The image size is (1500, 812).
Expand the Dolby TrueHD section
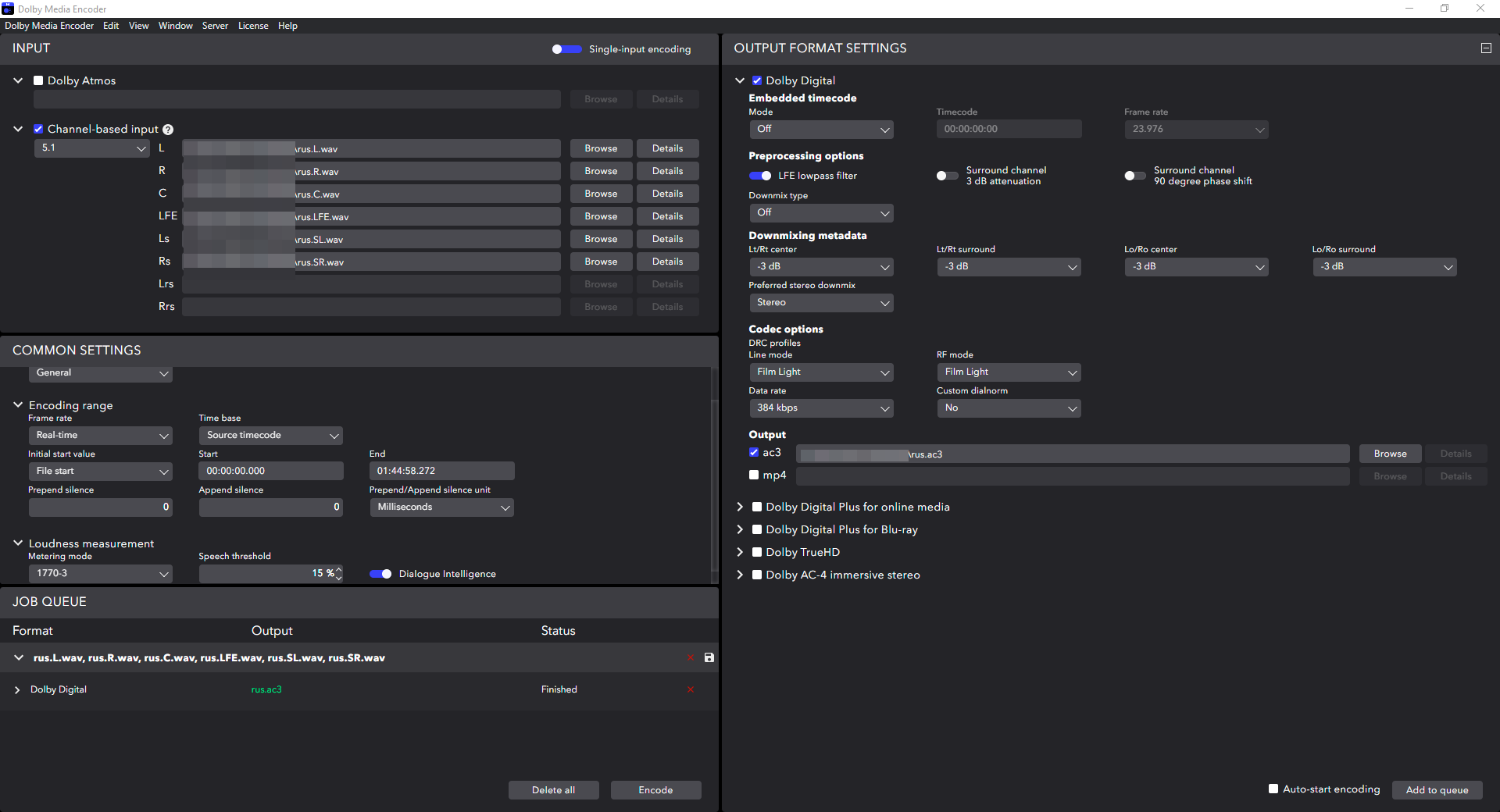coord(740,552)
